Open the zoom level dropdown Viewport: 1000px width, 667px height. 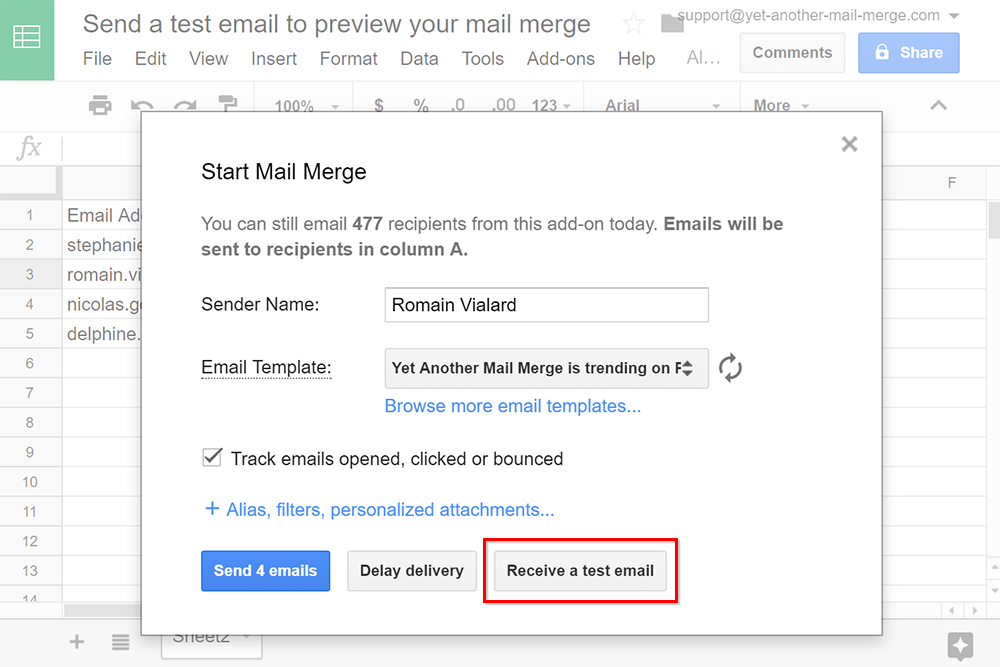pyautogui.click(x=306, y=105)
